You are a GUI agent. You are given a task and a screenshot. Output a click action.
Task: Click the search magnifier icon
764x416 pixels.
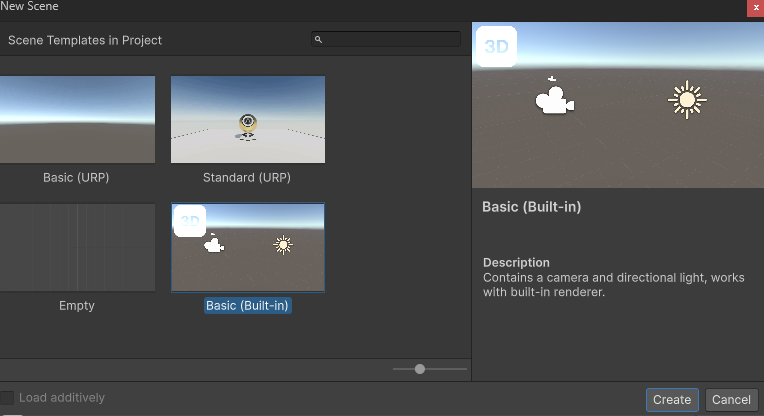[318, 40]
